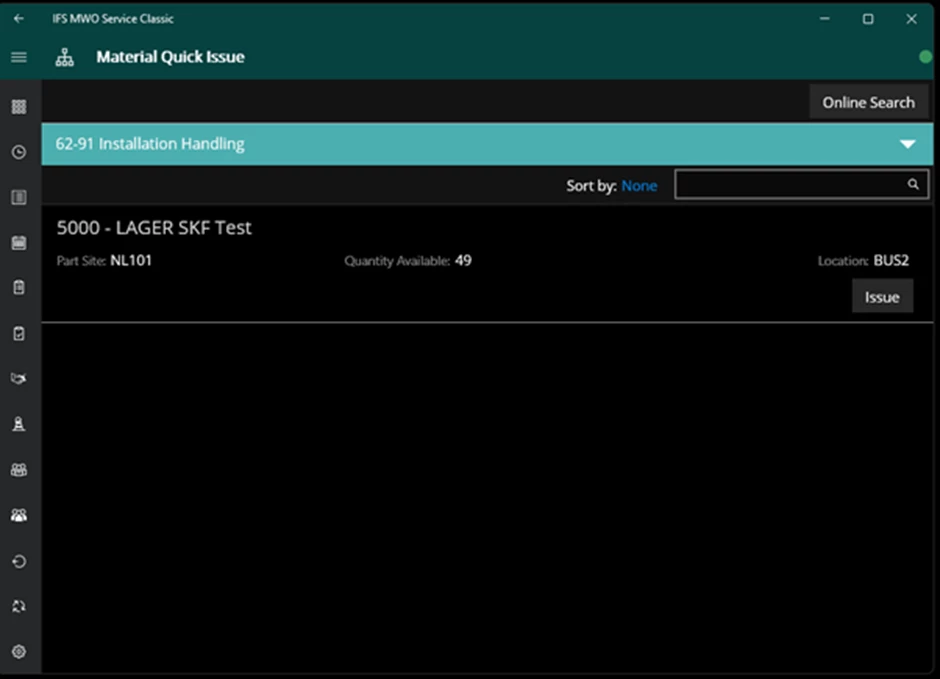Expand the 62-91 Installation Handling dropdown
This screenshot has width=940, height=679.
tap(907, 144)
